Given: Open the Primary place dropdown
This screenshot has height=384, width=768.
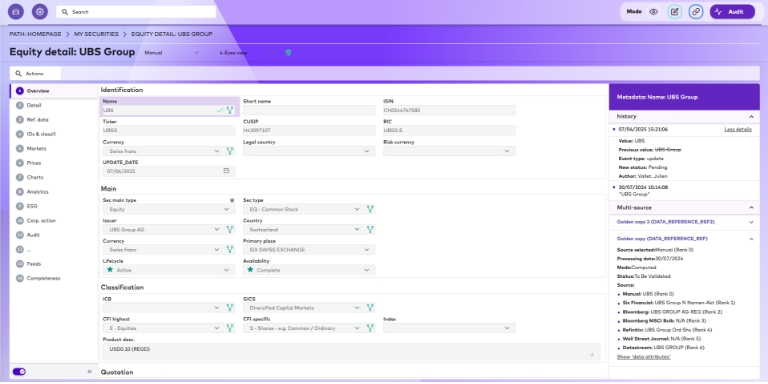Looking at the screenshot, I should click(x=309, y=250).
